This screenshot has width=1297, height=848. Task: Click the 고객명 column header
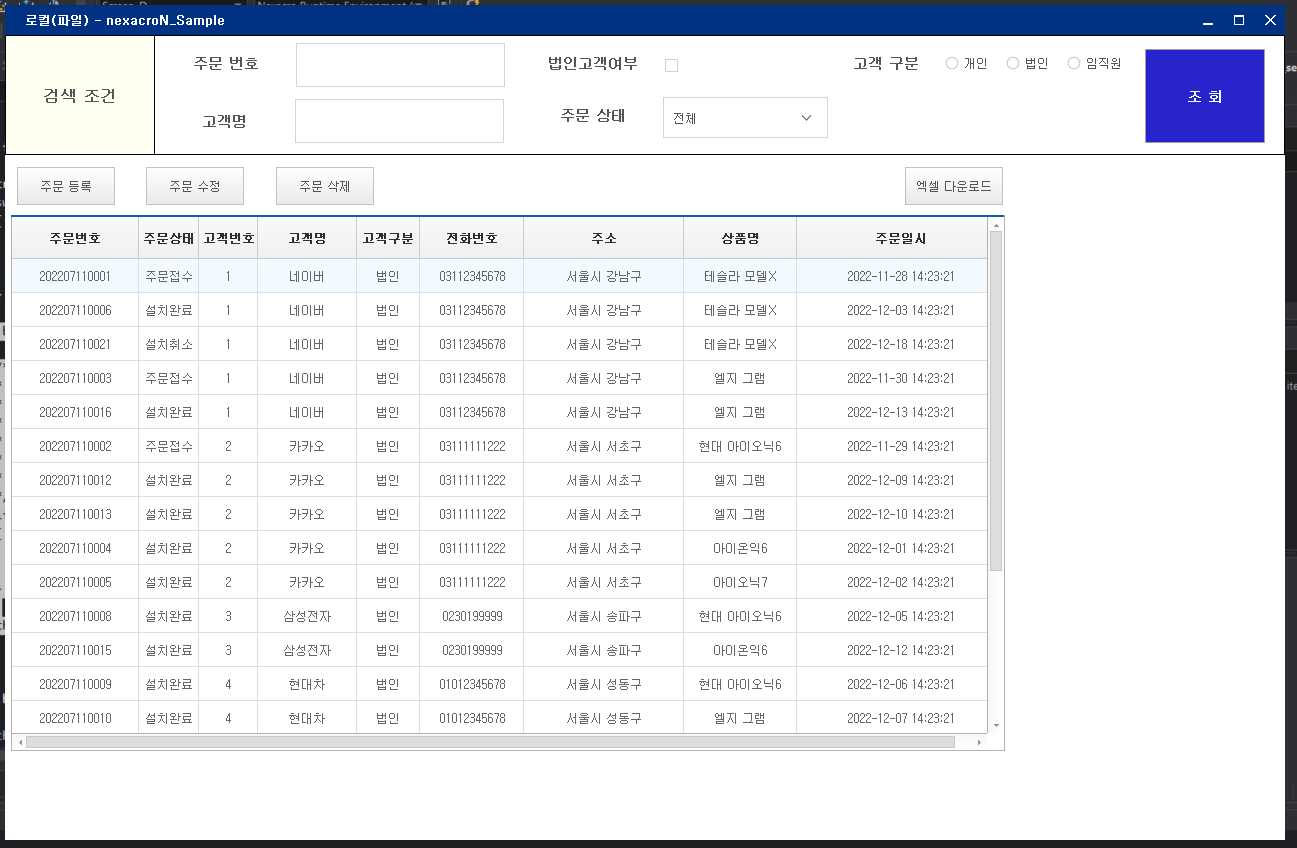click(307, 239)
